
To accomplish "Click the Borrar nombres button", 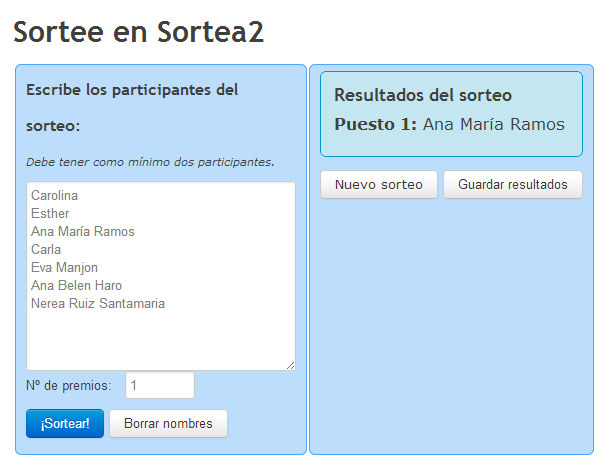I will point(168,424).
